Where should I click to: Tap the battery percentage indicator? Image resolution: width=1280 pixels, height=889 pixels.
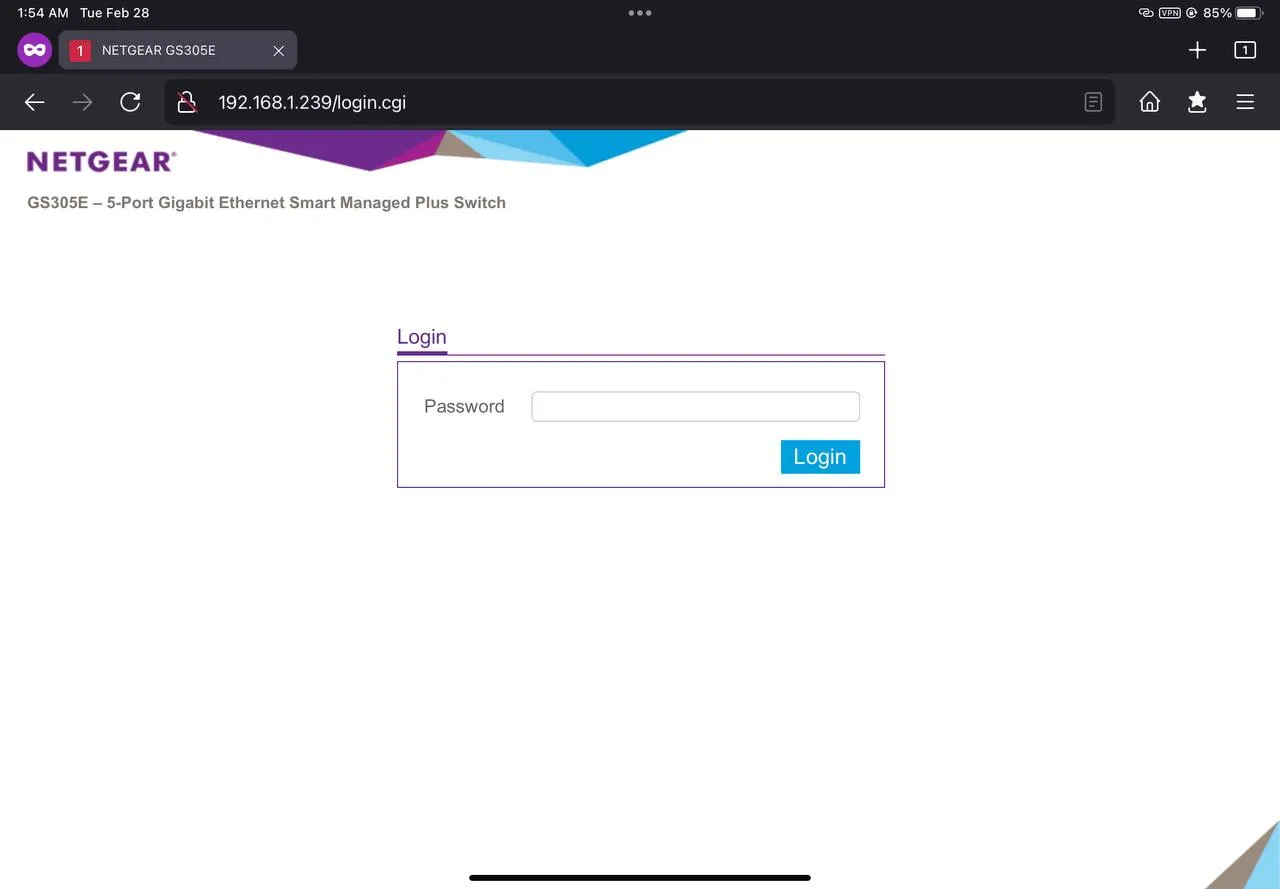(x=1218, y=13)
